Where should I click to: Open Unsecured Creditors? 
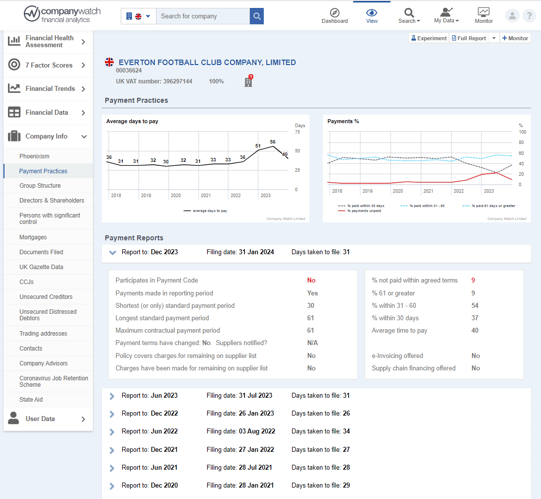pyautogui.click(x=46, y=297)
